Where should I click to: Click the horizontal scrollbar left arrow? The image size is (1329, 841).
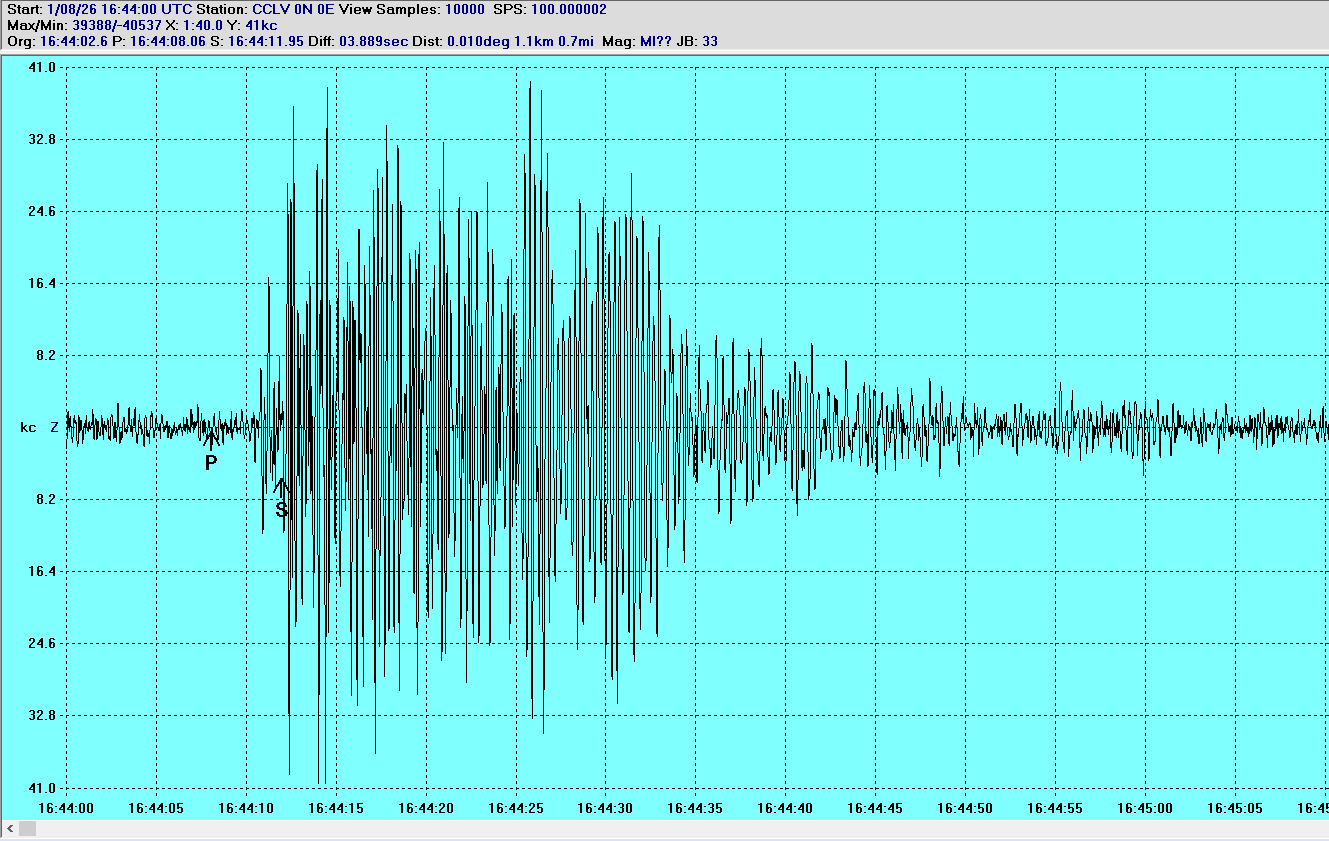pos(9,829)
